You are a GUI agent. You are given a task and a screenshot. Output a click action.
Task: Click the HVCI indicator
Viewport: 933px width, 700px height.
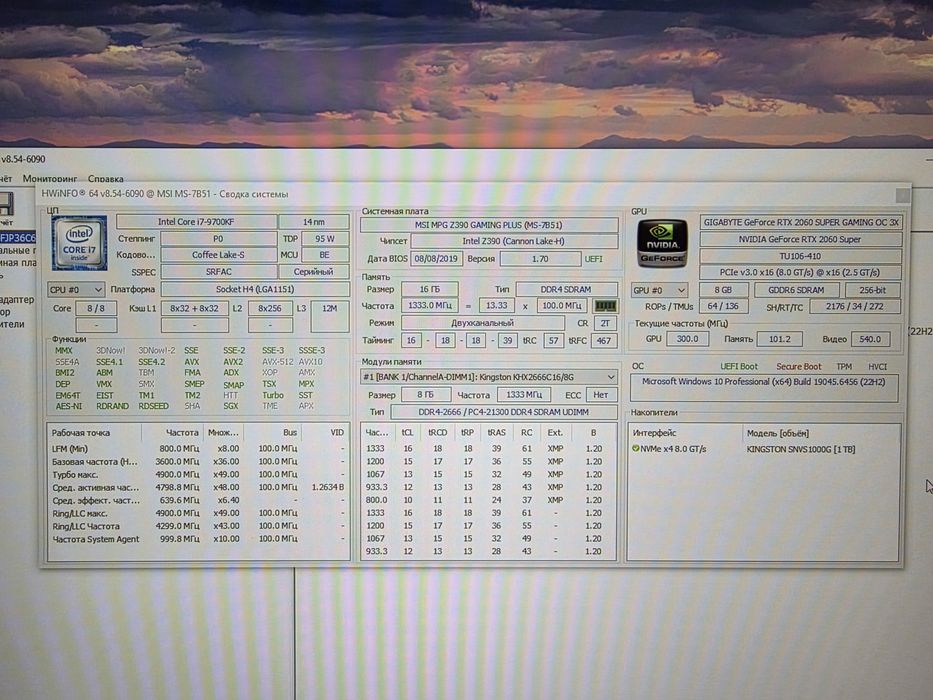pos(877,367)
